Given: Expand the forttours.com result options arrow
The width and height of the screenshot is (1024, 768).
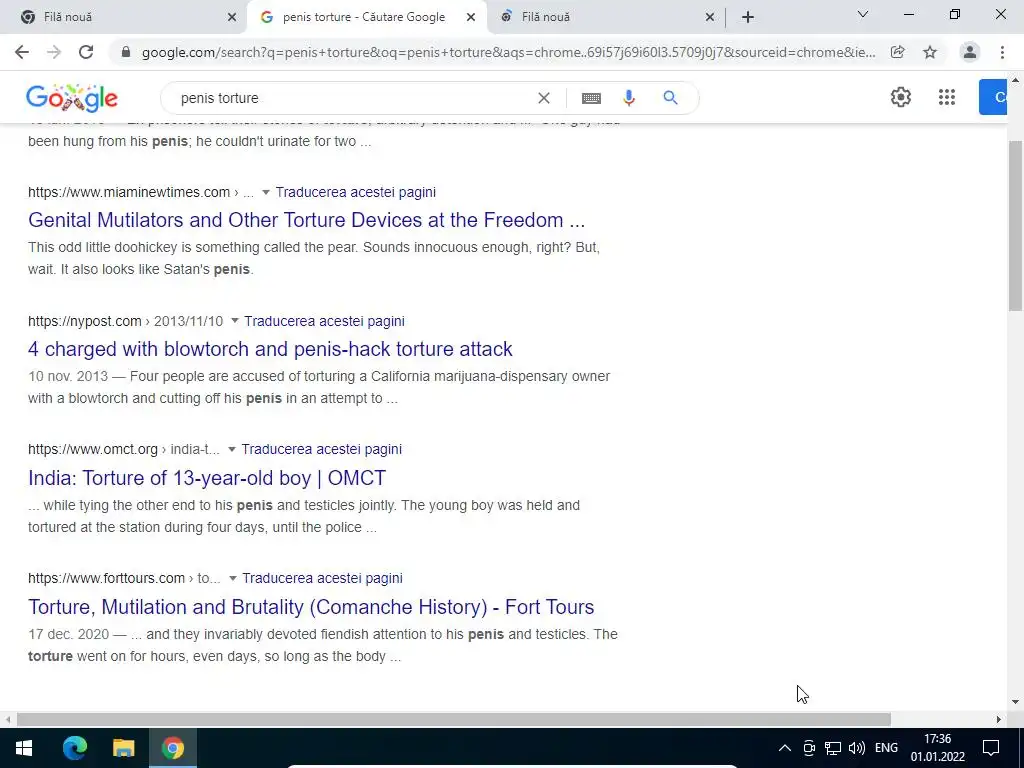Looking at the screenshot, I should 232,579.
